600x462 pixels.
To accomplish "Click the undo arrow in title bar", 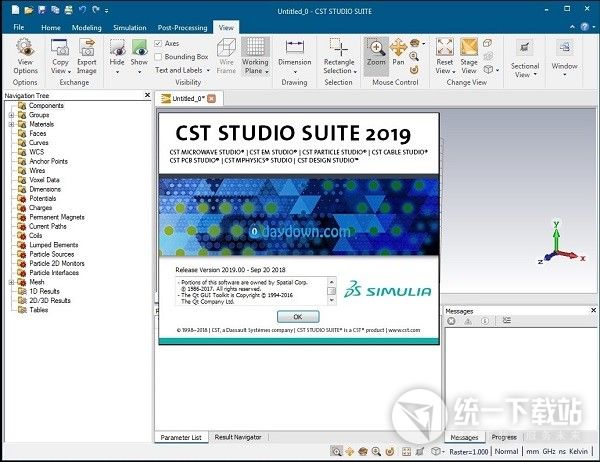I will [x=82, y=10].
